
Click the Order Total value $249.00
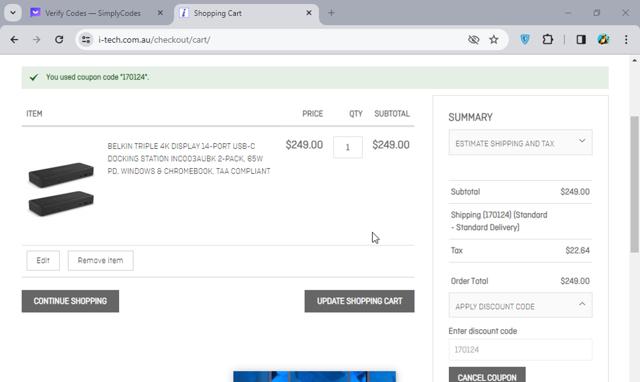point(575,281)
